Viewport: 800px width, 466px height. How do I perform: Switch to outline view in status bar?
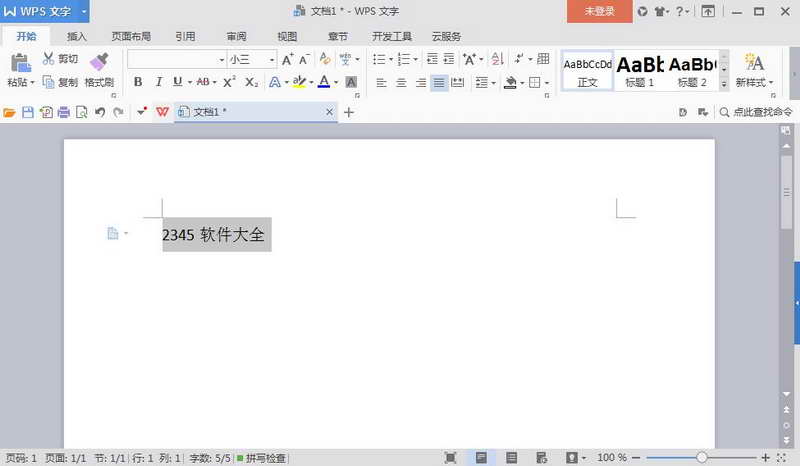(512, 458)
